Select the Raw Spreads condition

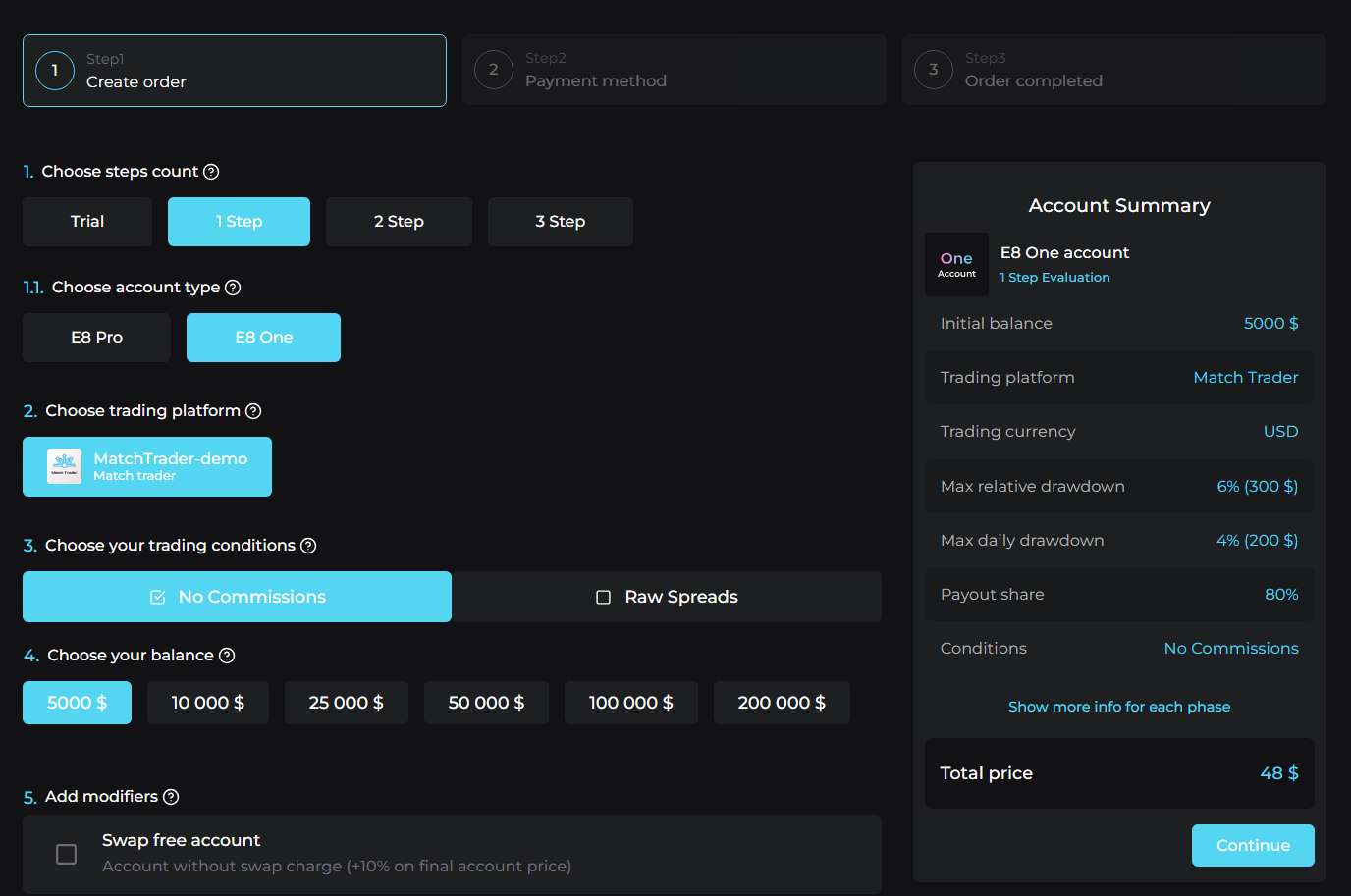[x=667, y=597]
